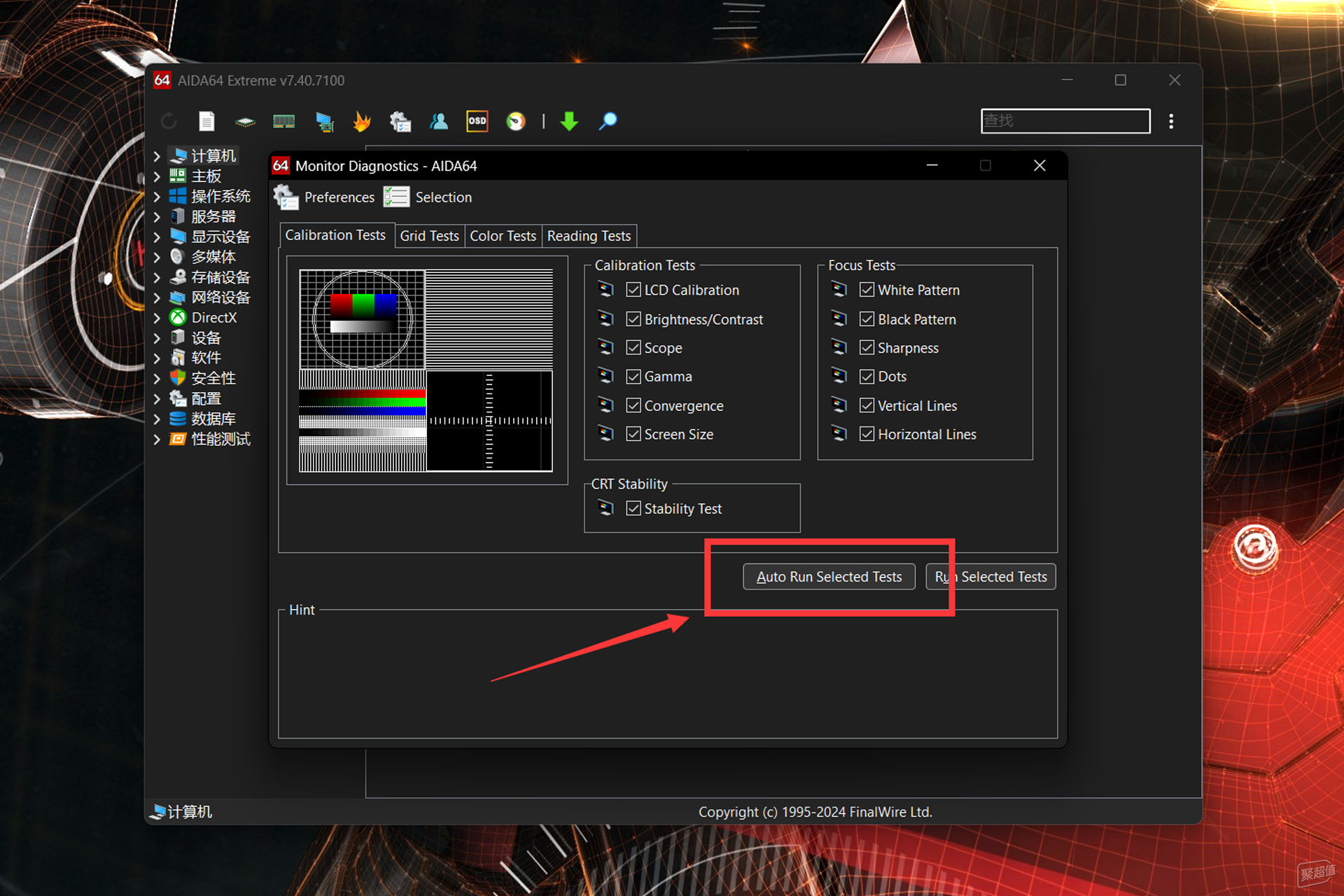Launch the flame stability test icon
1344x896 pixels.
click(x=362, y=122)
